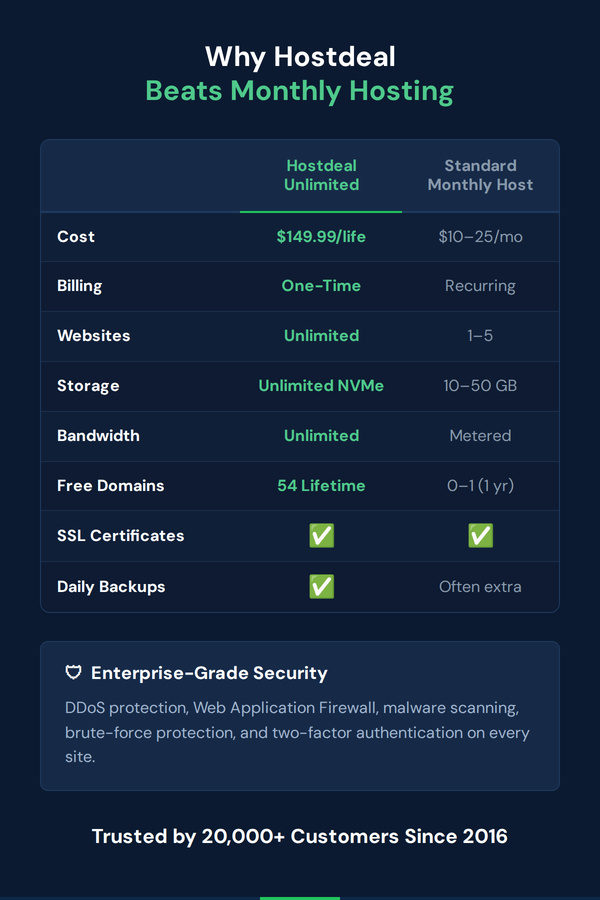The height and width of the screenshot is (900, 600).
Task: Click the '$149.99/life' price
Action: click(321, 236)
